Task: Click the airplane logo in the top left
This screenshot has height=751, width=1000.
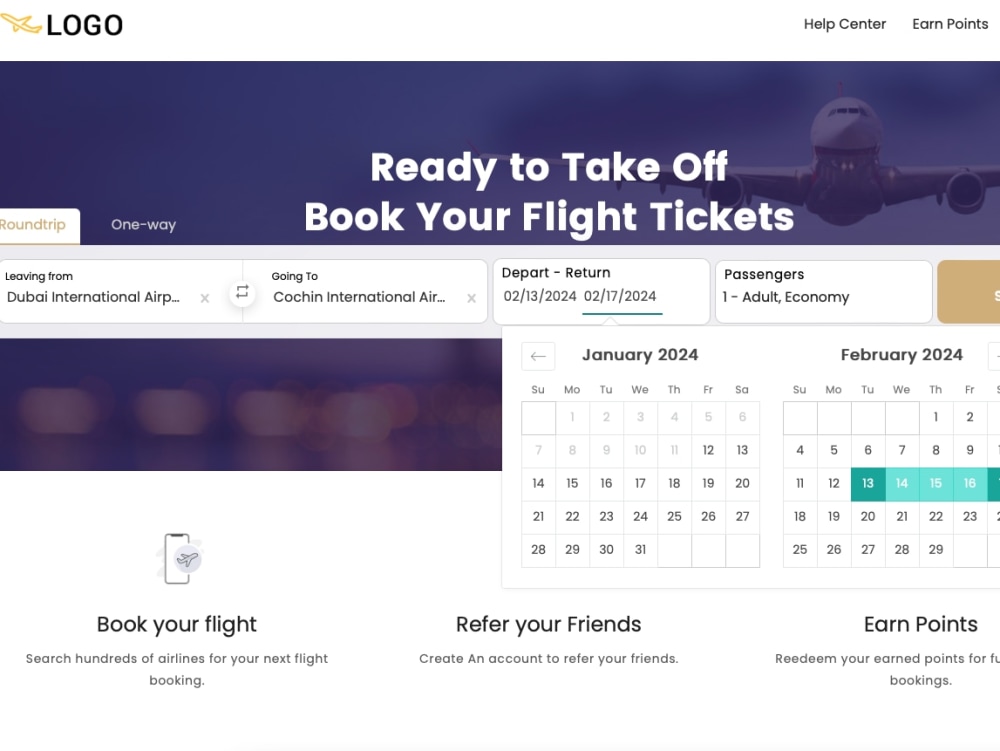Action: (x=19, y=22)
